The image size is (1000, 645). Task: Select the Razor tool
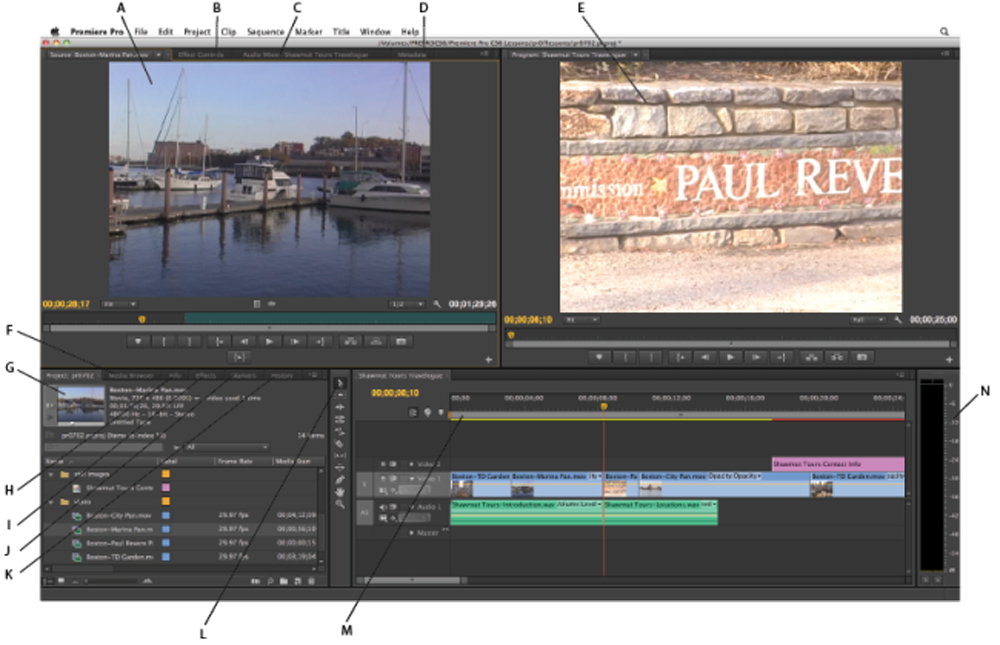coord(340,443)
